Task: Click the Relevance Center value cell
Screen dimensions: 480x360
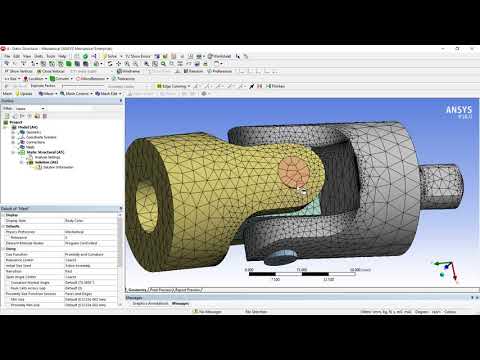Action: point(90,260)
